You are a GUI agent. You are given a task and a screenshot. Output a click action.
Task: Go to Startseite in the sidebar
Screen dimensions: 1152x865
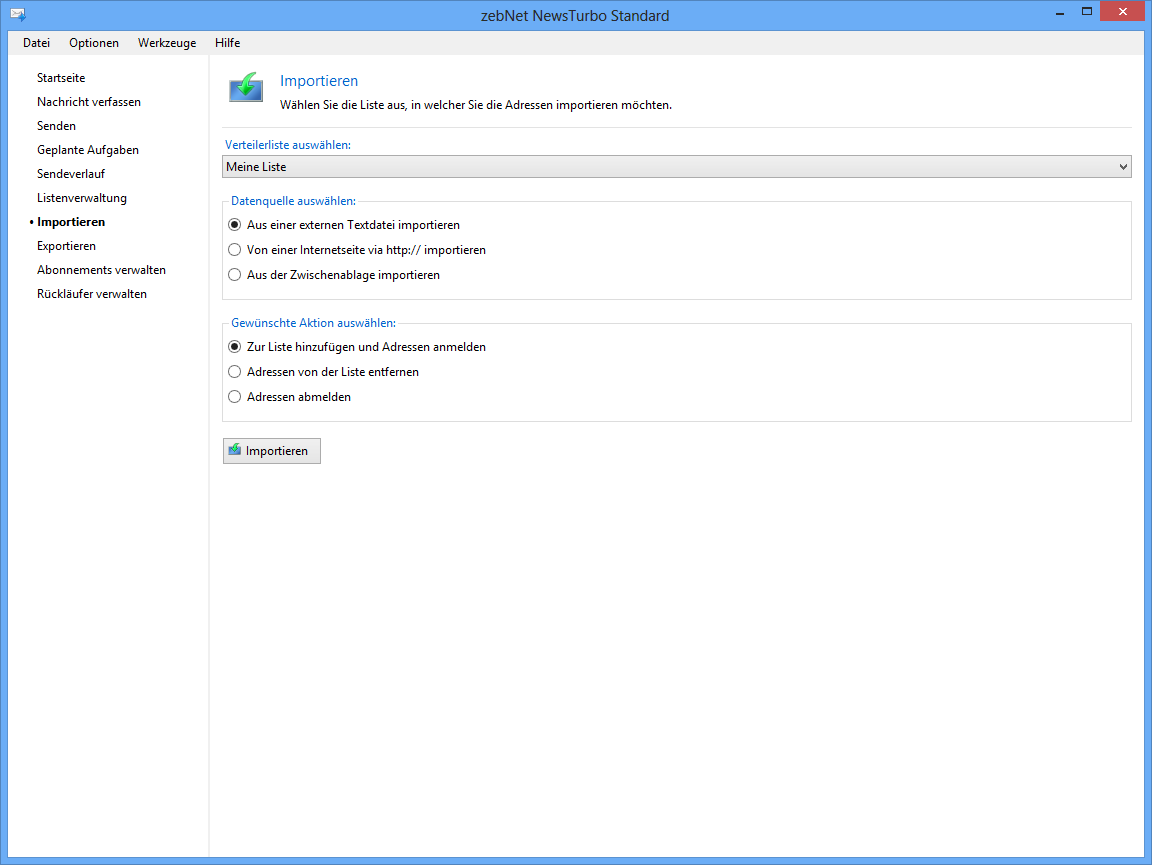coord(61,78)
